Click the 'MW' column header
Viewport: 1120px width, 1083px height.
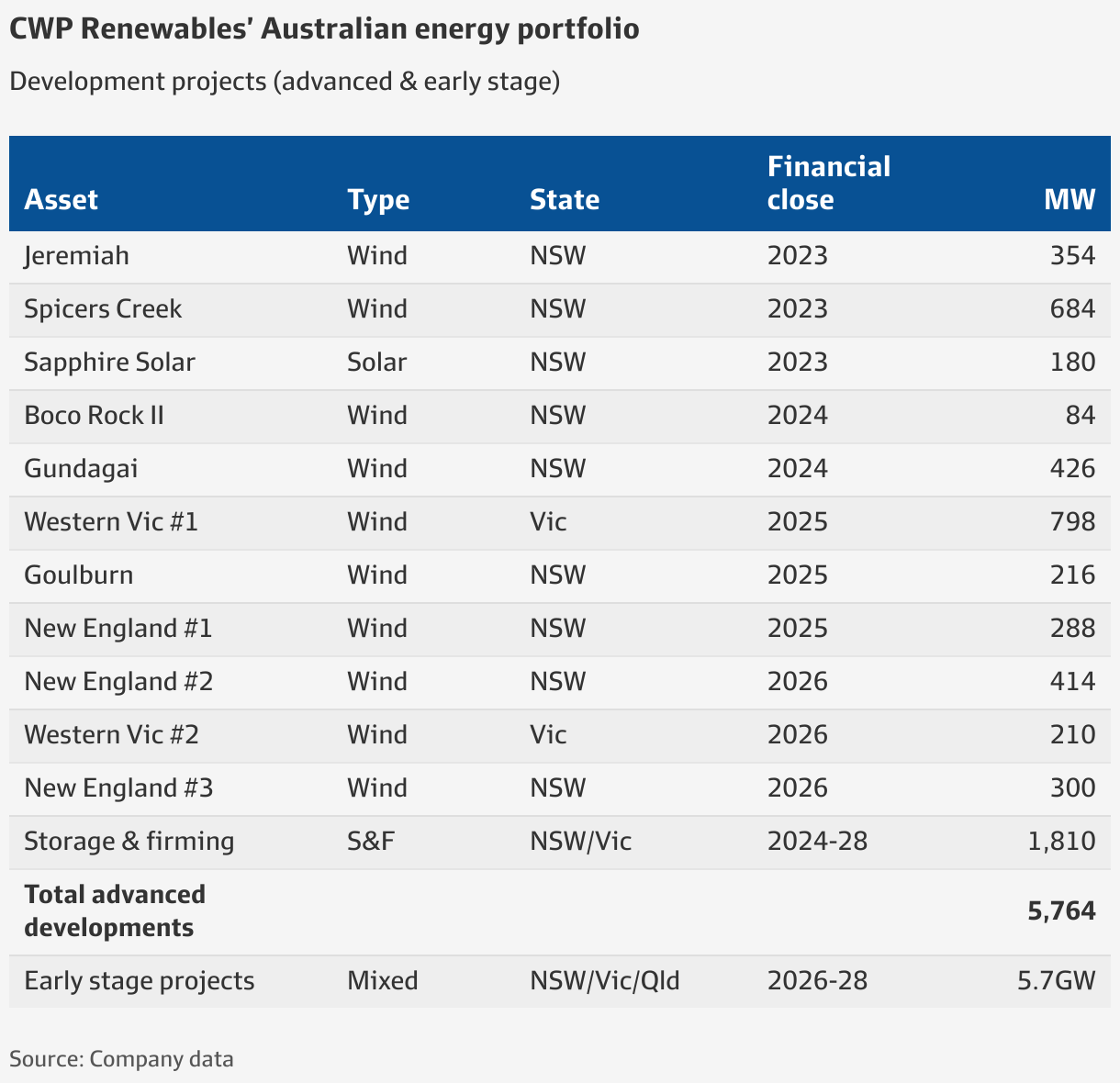1070,199
